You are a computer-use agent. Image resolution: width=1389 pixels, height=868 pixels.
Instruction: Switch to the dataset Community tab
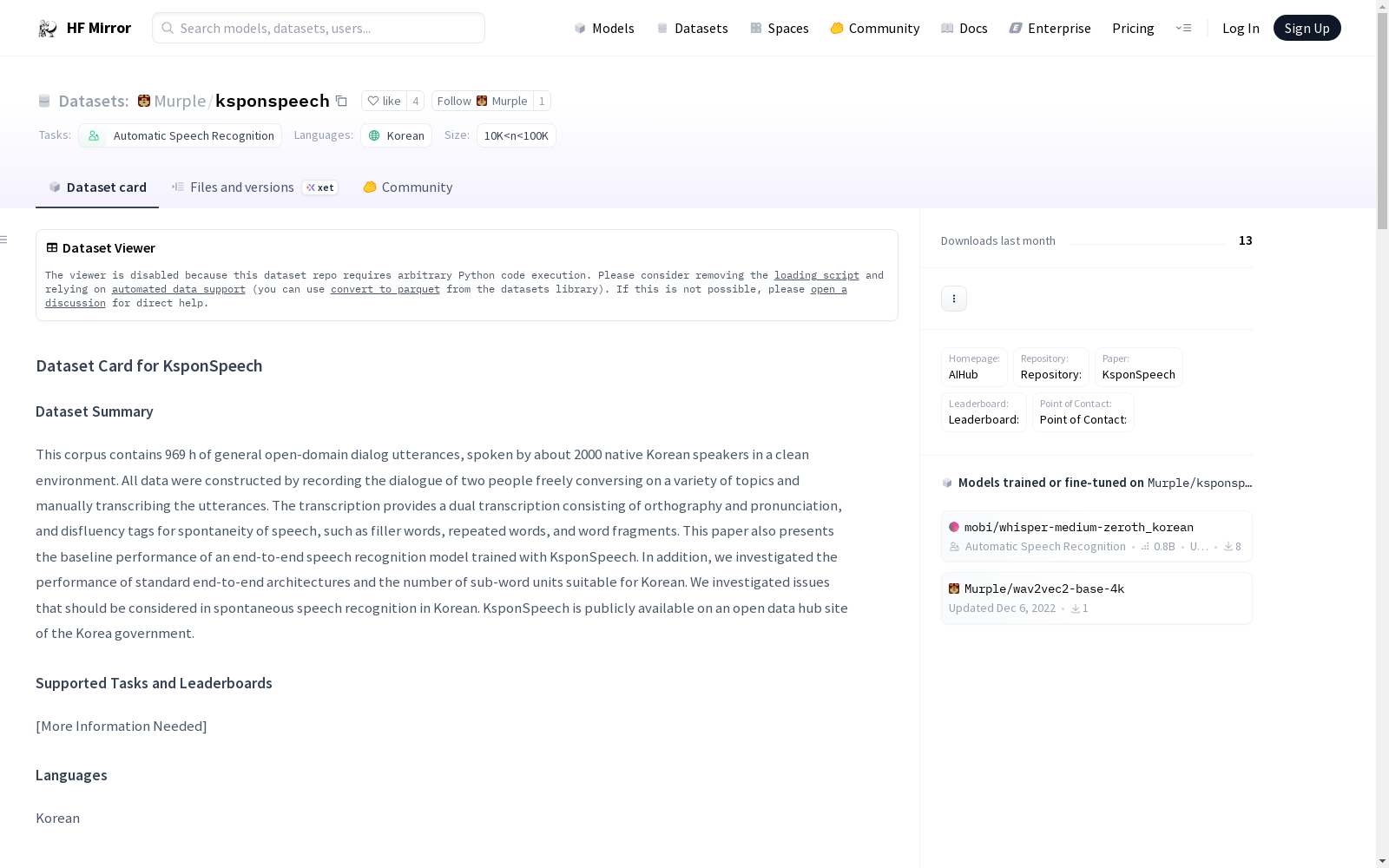click(x=407, y=187)
